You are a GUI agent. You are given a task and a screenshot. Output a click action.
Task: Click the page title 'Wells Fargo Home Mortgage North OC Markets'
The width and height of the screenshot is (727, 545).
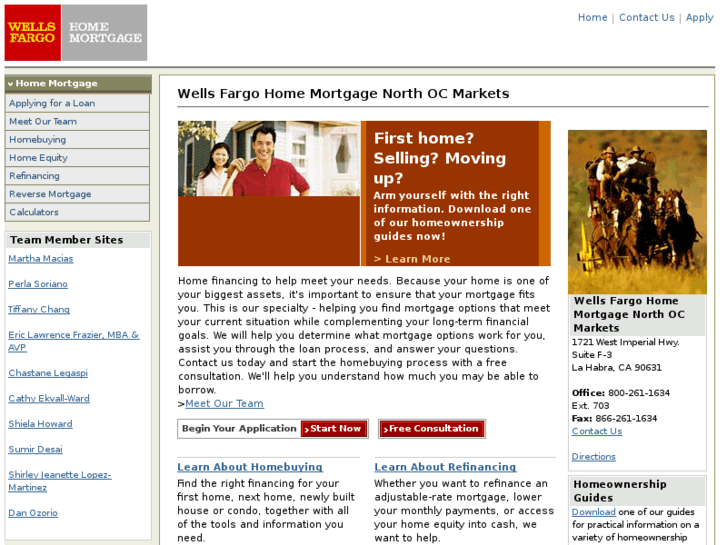click(x=343, y=94)
